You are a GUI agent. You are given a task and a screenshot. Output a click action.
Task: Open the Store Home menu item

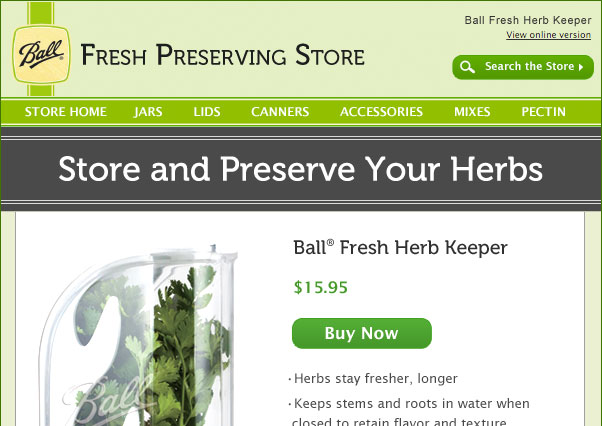click(x=66, y=112)
